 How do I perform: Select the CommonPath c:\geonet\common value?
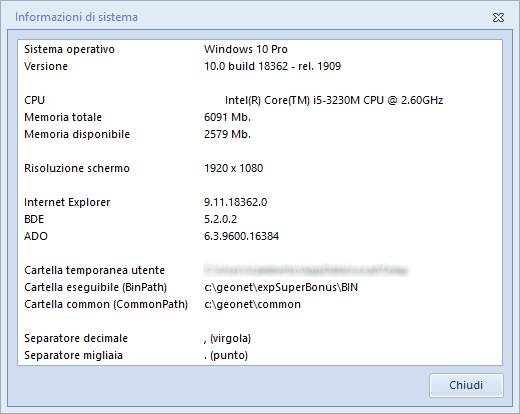pyautogui.click(x=252, y=304)
